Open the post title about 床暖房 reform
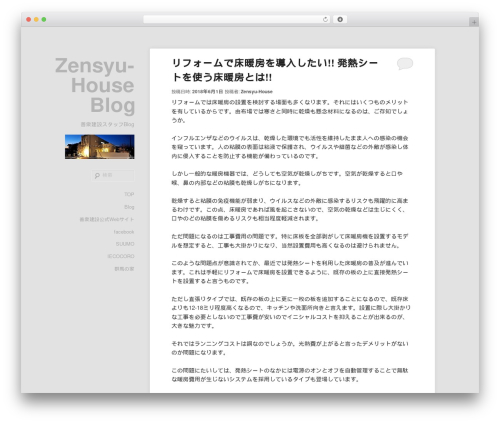 pos(275,70)
